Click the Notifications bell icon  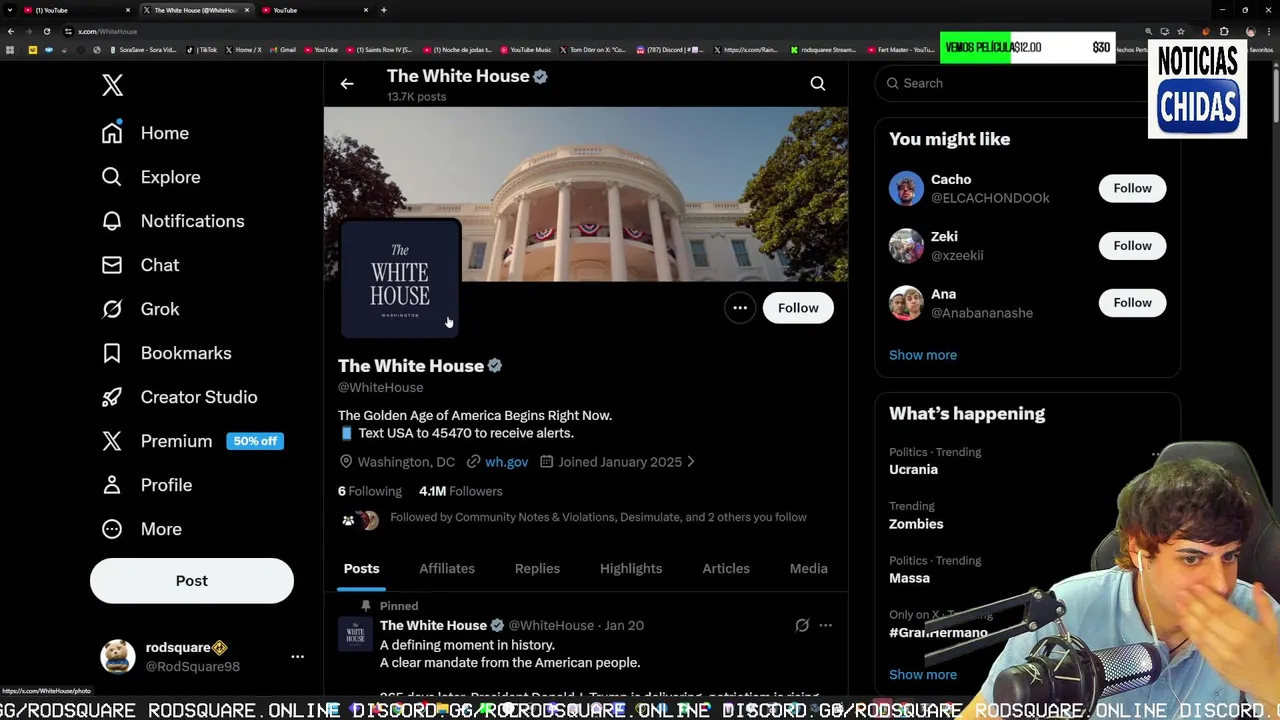tap(112, 221)
